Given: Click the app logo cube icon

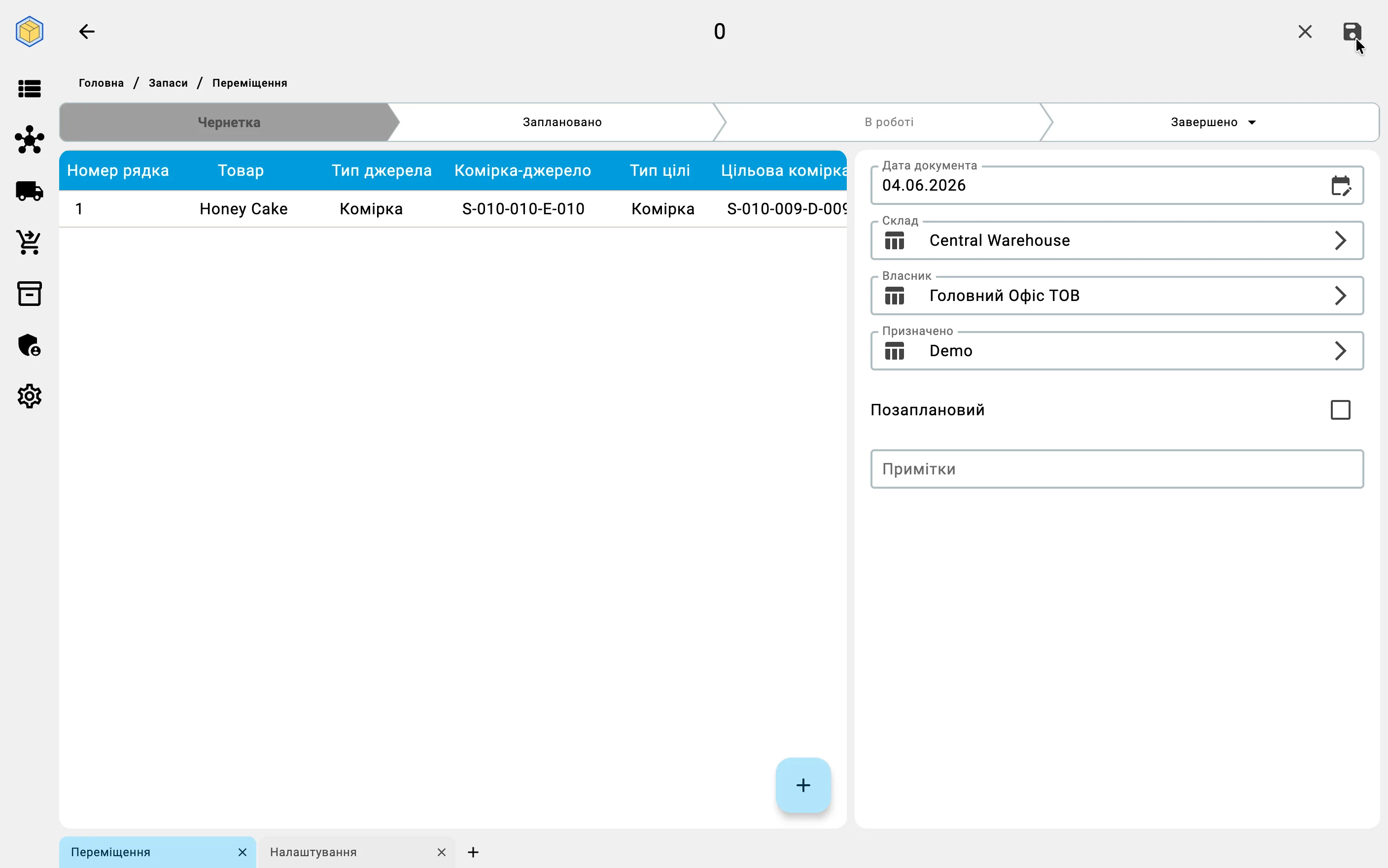Looking at the screenshot, I should tap(29, 31).
